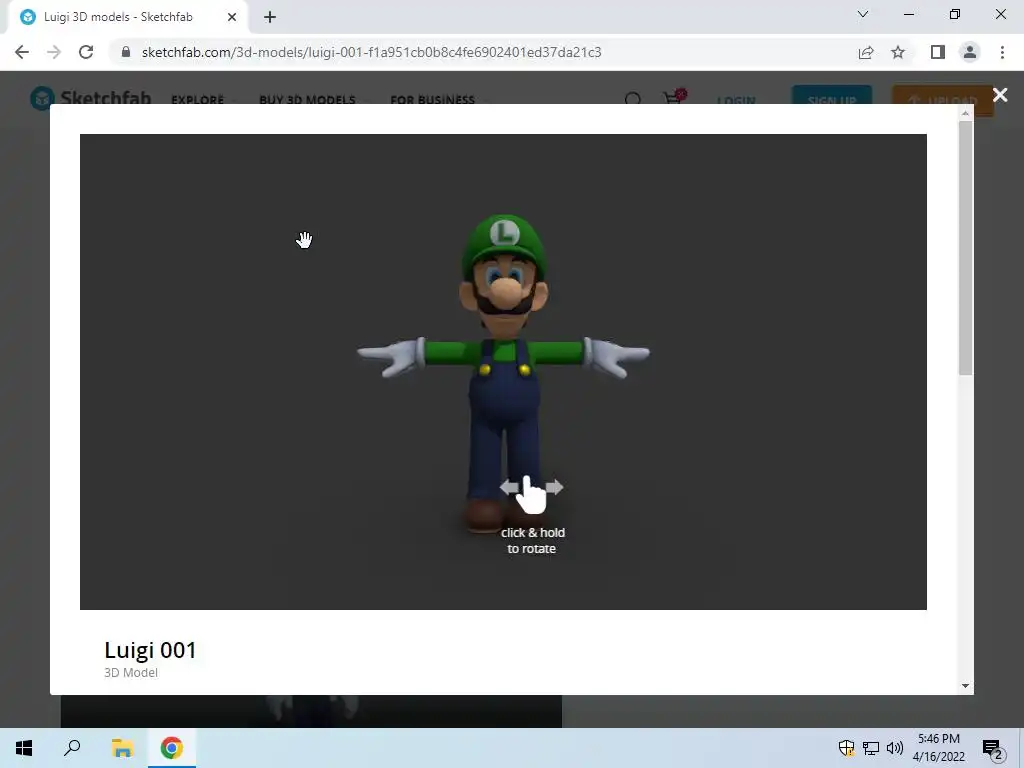The height and width of the screenshot is (768, 1024).
Task: Open the Chrome profile menu
Action: tap(970, 52)
